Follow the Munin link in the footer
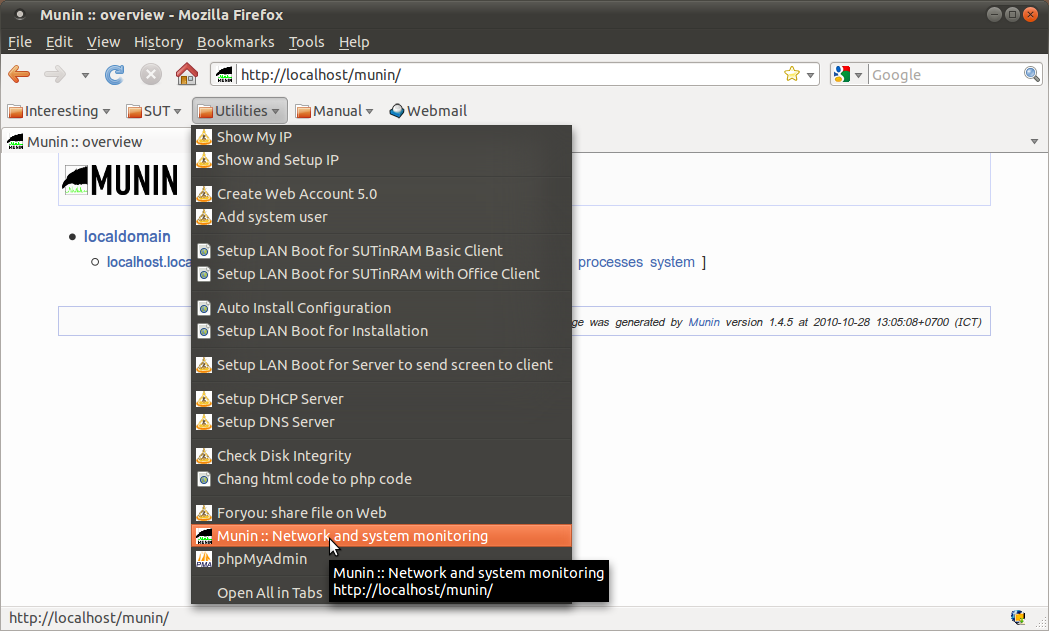1049x631 pixels. click(704, 322)
